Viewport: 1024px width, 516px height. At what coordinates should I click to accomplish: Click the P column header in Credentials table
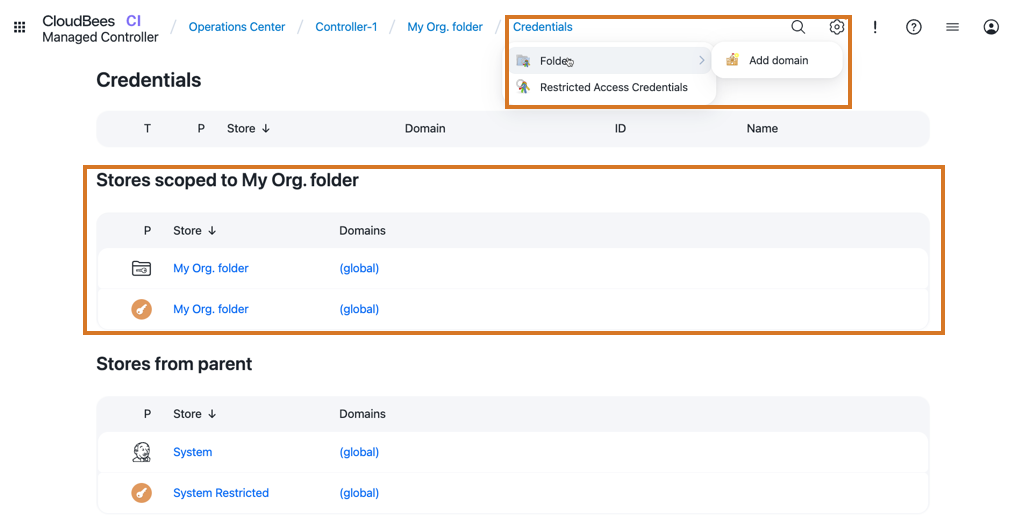pos(201,129)
